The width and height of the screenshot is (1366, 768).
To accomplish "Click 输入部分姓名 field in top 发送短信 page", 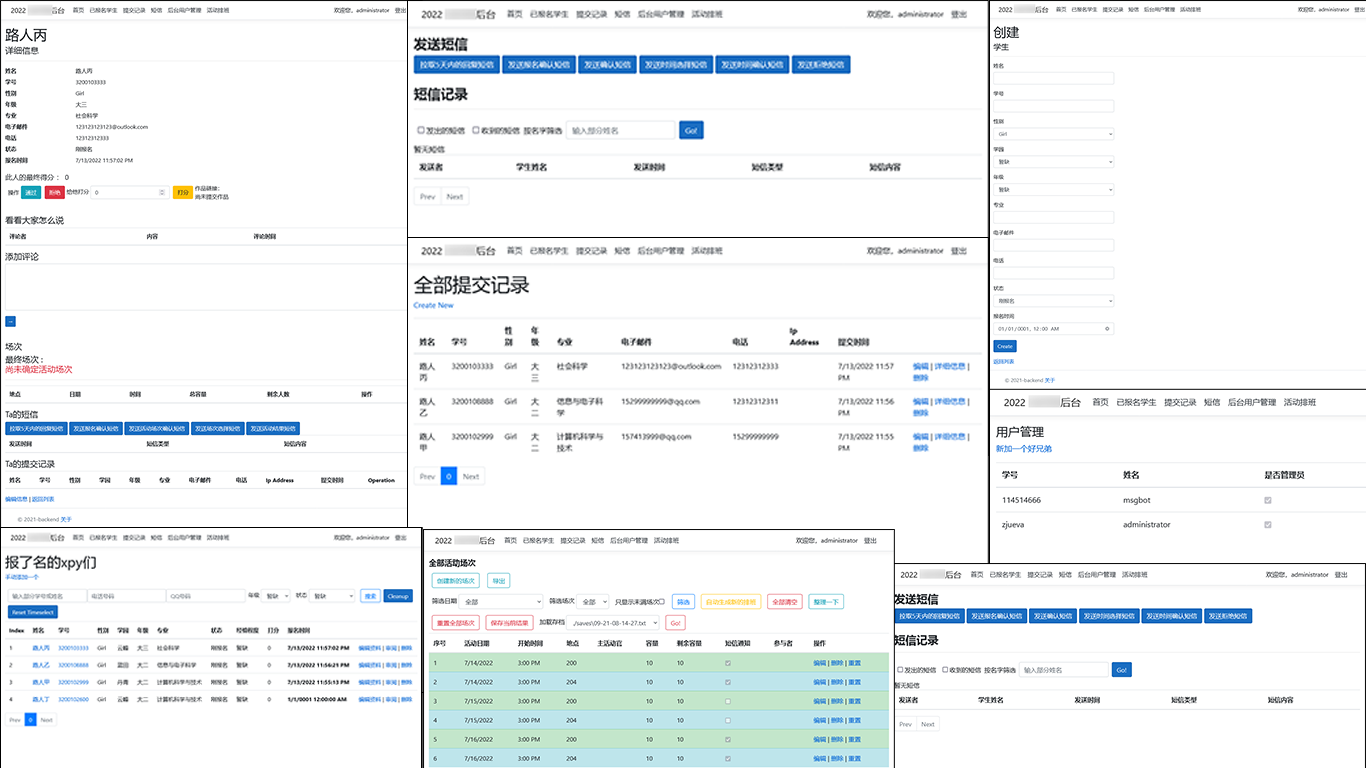I will (620, 130).
